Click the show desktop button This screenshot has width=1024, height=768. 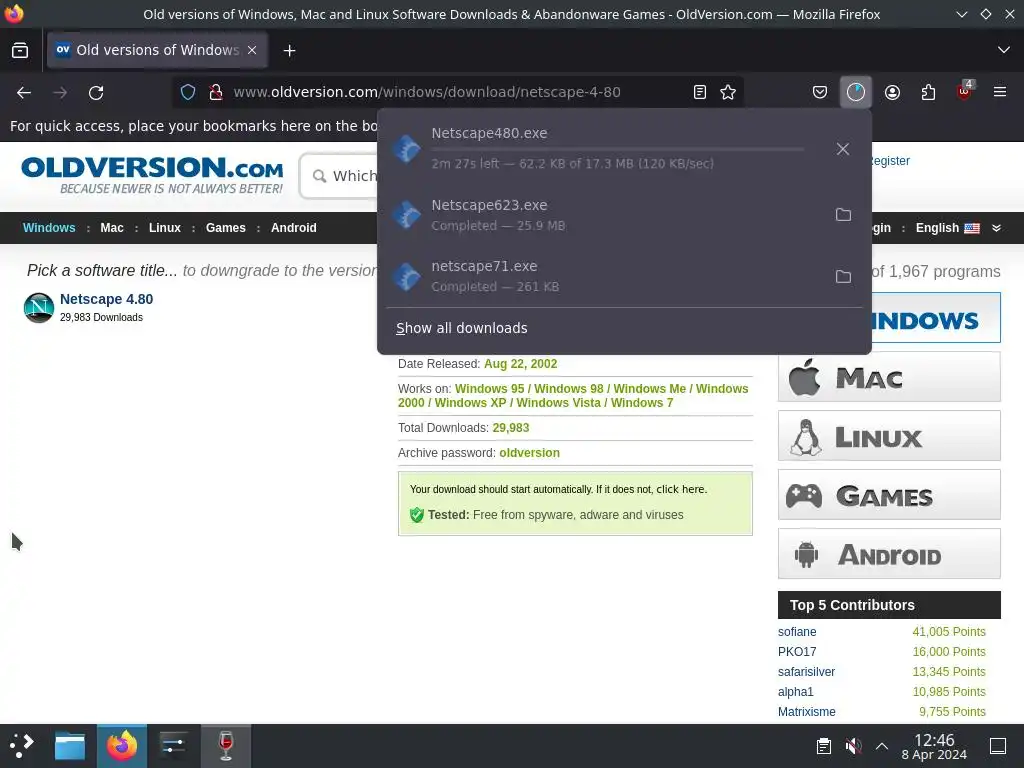point(998,746)
